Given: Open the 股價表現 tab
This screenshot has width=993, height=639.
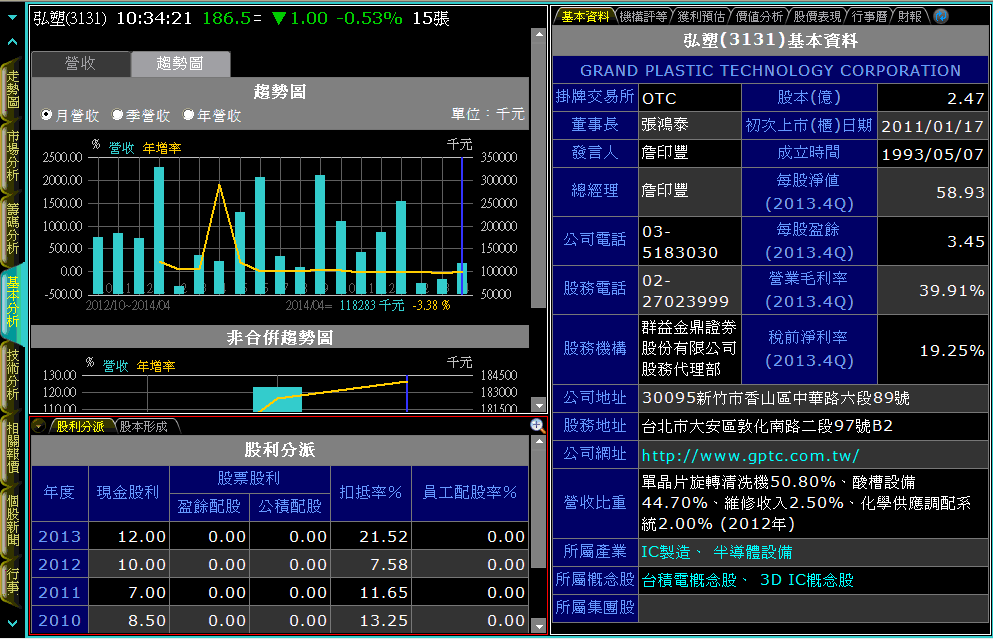Looking at the screenshot, I should pyautogui.click(x=818, y=16).
